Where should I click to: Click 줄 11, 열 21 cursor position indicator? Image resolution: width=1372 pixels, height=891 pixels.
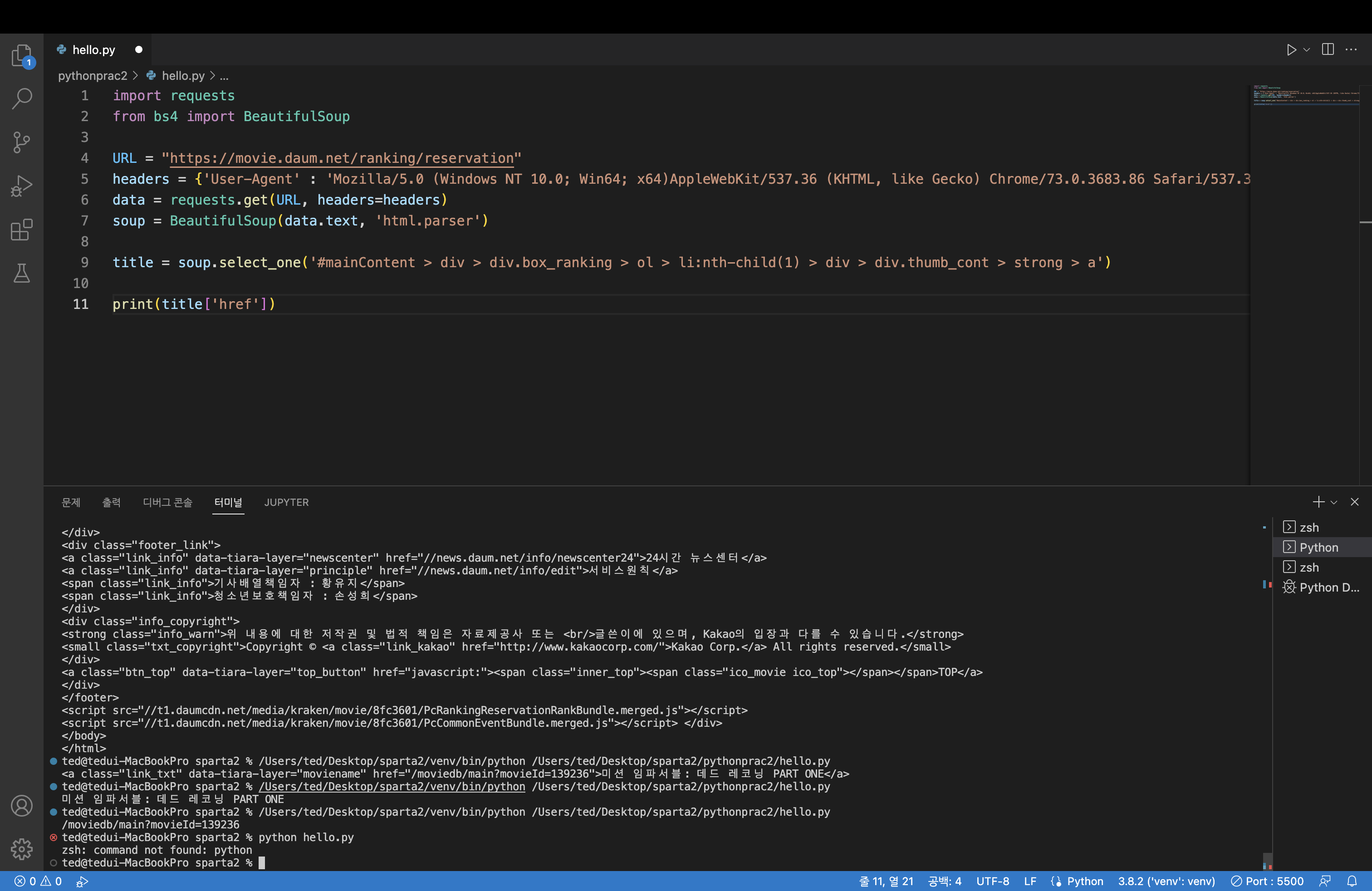(x=886, y=881)
